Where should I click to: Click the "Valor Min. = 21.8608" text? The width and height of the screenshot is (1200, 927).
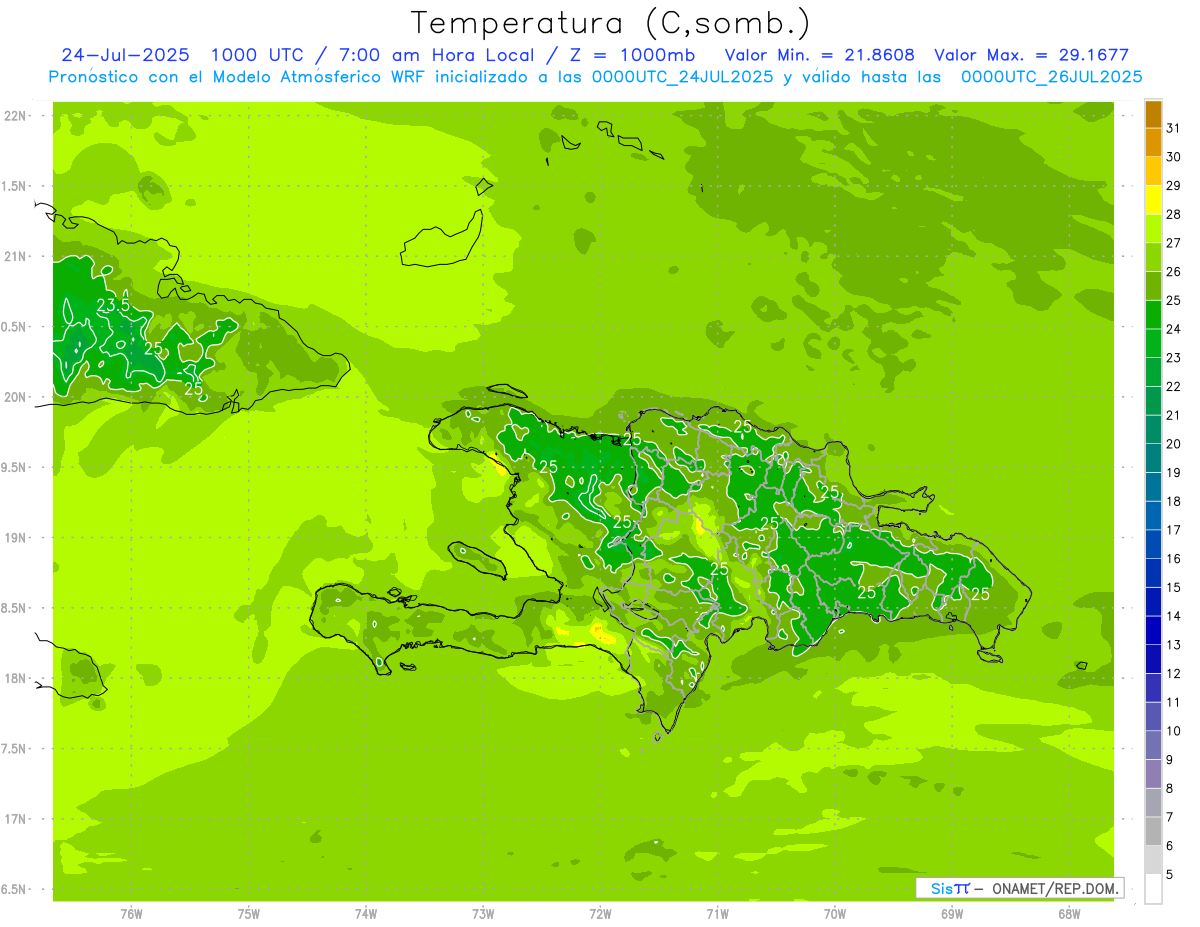point(819,55)
